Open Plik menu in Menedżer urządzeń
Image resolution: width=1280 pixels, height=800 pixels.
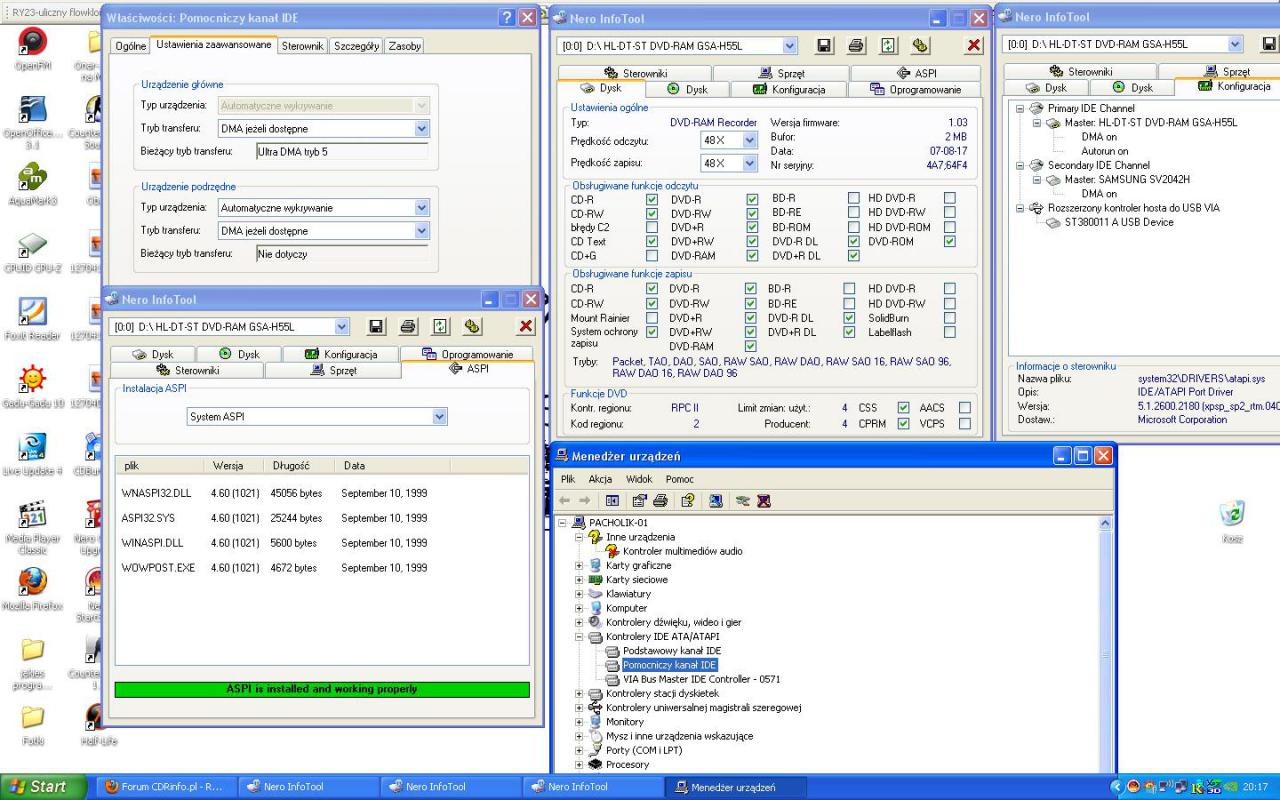(x=568, y=479)
